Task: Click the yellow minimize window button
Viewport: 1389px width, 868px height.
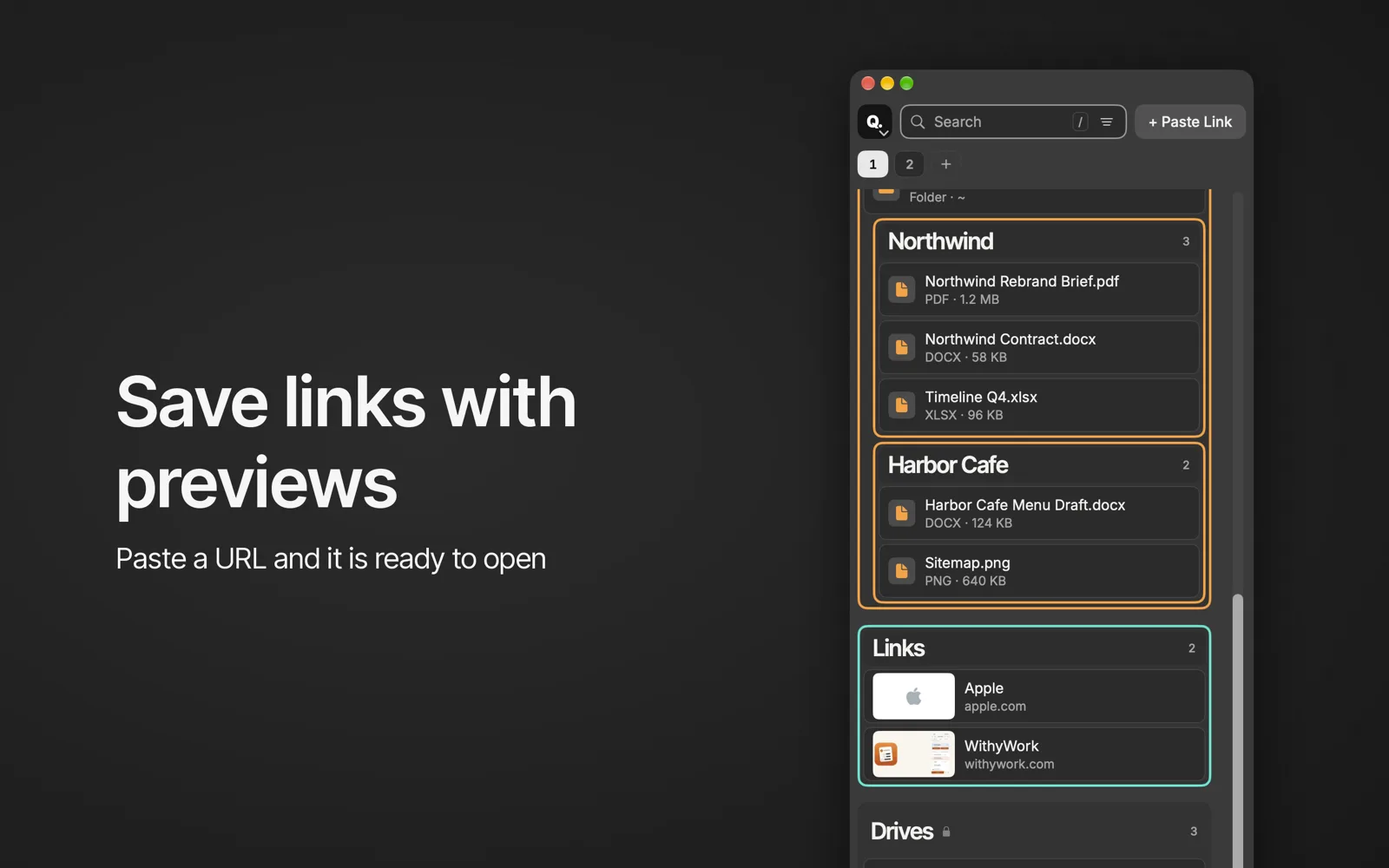Action: (x=887, y=83)
